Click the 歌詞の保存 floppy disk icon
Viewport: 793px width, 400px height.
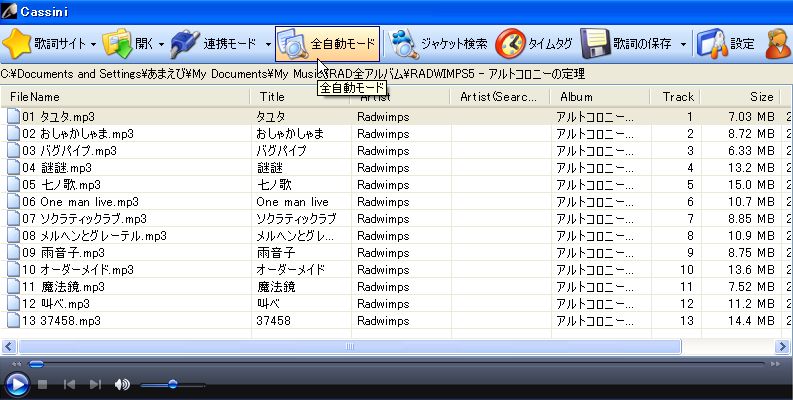[596, 44]
